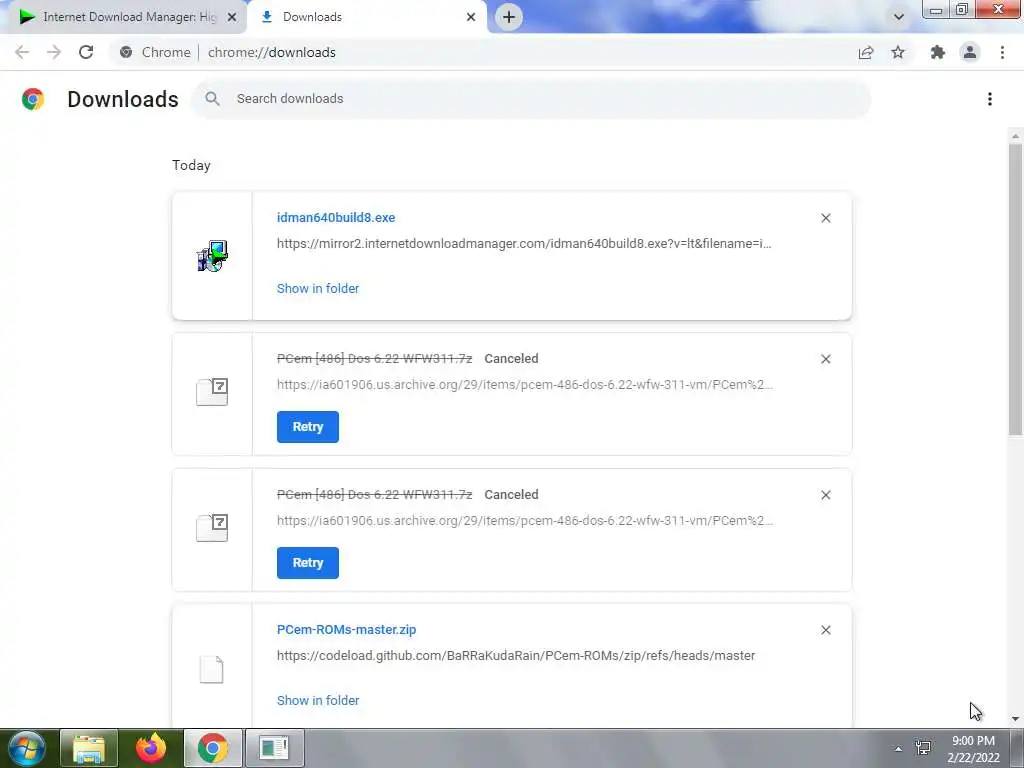Image resolution: width=1024 pixels, height=768 pixels.
Task: Show PCem-ROMs-master.zip in folder
Action: (317, 700)
